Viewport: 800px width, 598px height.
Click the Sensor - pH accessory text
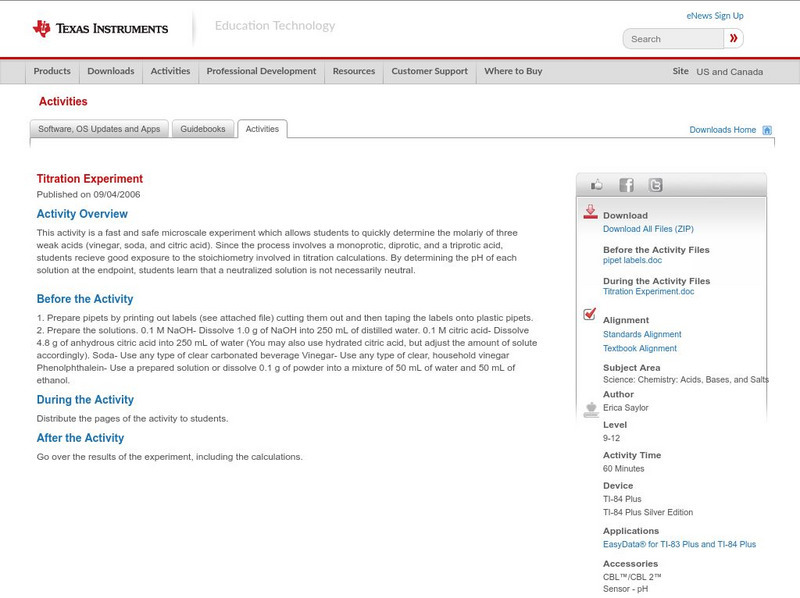coord(626,589)
